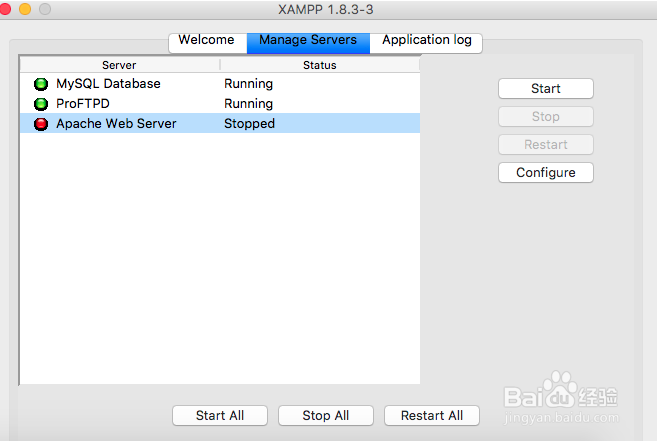Screen dimensions: 657x441
Task: Click the Server column header
Action: [119, 65]
